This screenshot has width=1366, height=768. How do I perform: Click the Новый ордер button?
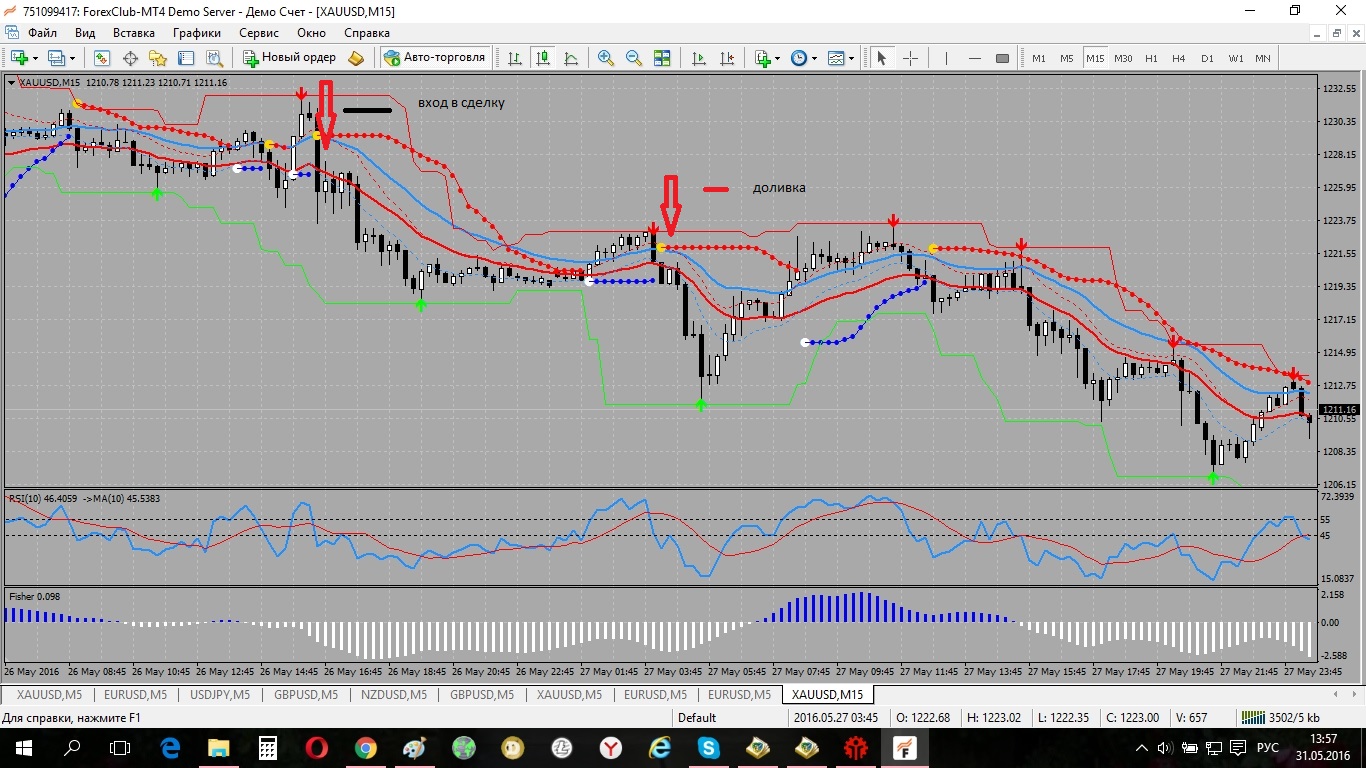point(290,58)
